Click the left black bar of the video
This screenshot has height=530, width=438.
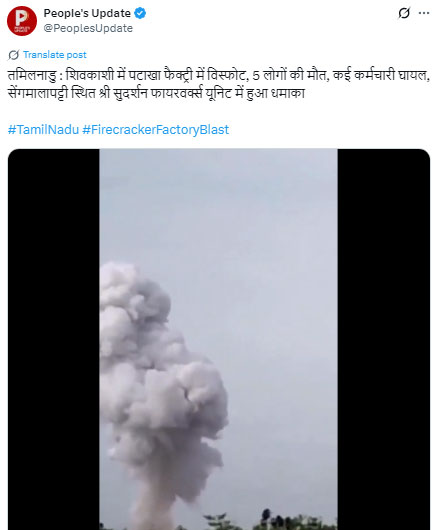(x=54, y=339)
